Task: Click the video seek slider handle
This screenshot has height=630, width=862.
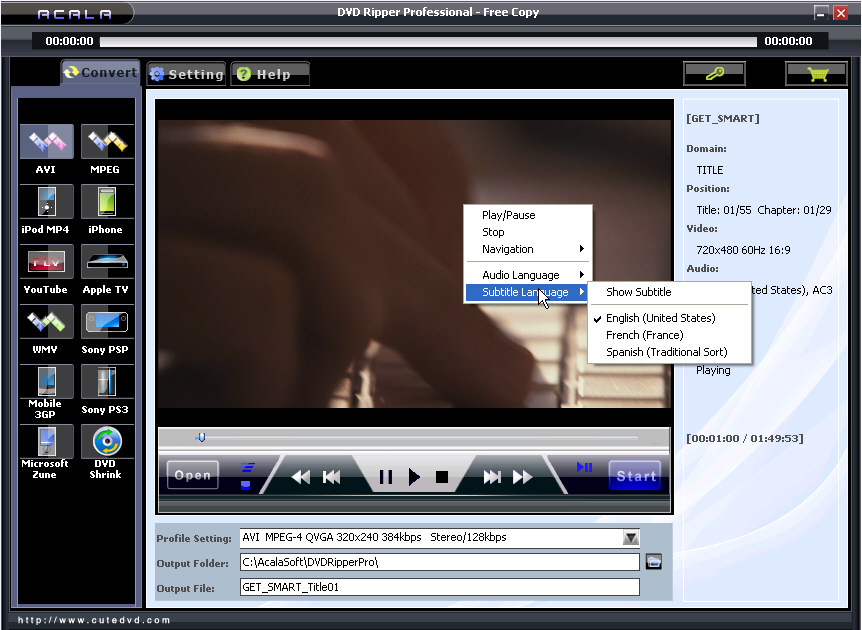Action: tap(201, 437)
